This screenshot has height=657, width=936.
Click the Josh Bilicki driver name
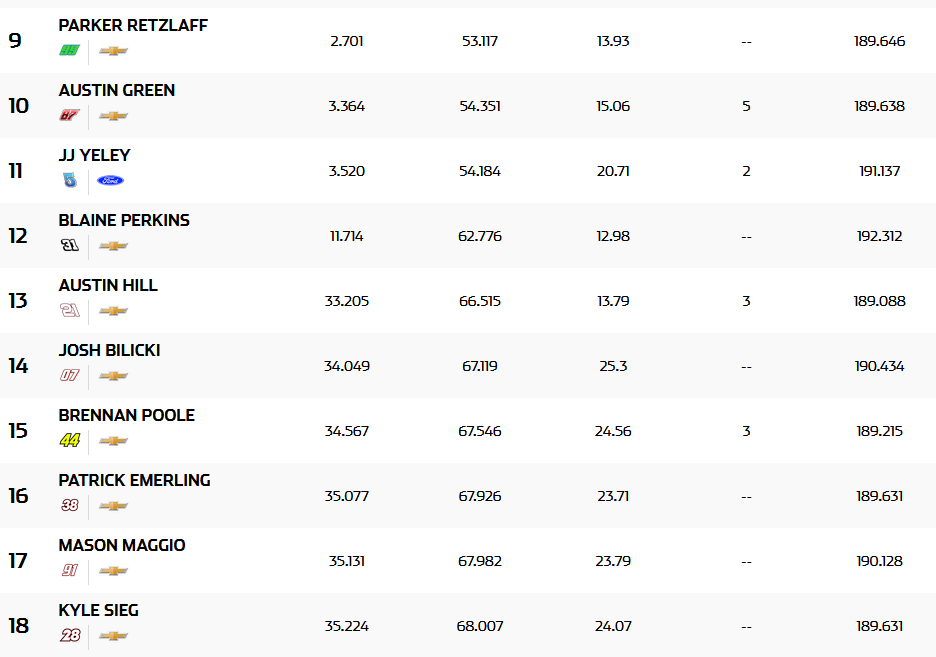point(109,350)
